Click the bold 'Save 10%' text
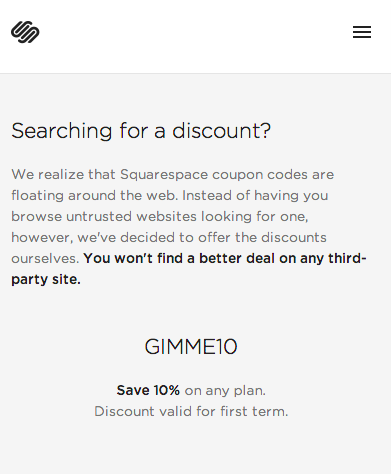 click(x=148, y=390)
